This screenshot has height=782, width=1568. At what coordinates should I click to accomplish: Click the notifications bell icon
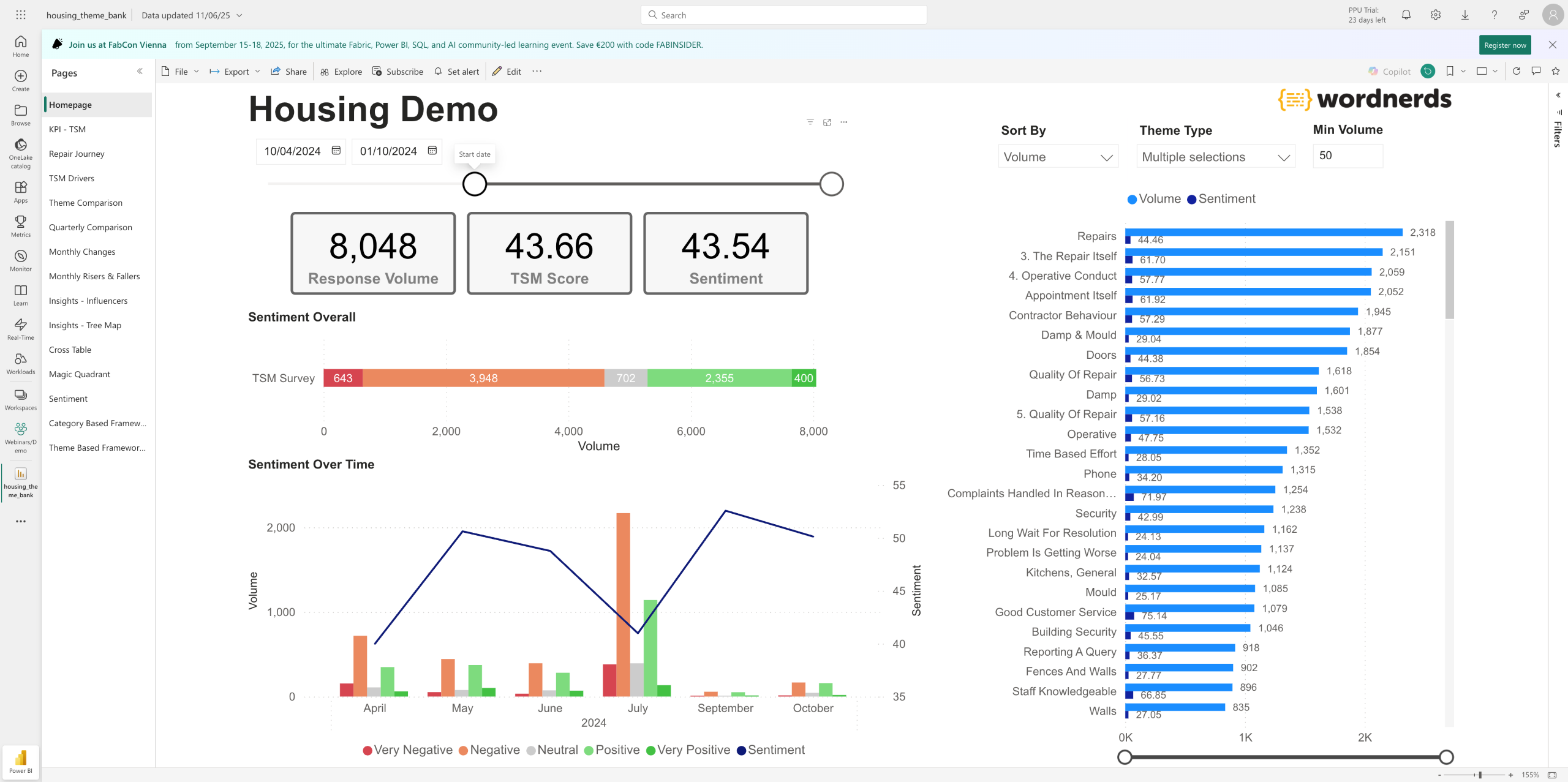pyautogui.click(x=1406, y=15)
